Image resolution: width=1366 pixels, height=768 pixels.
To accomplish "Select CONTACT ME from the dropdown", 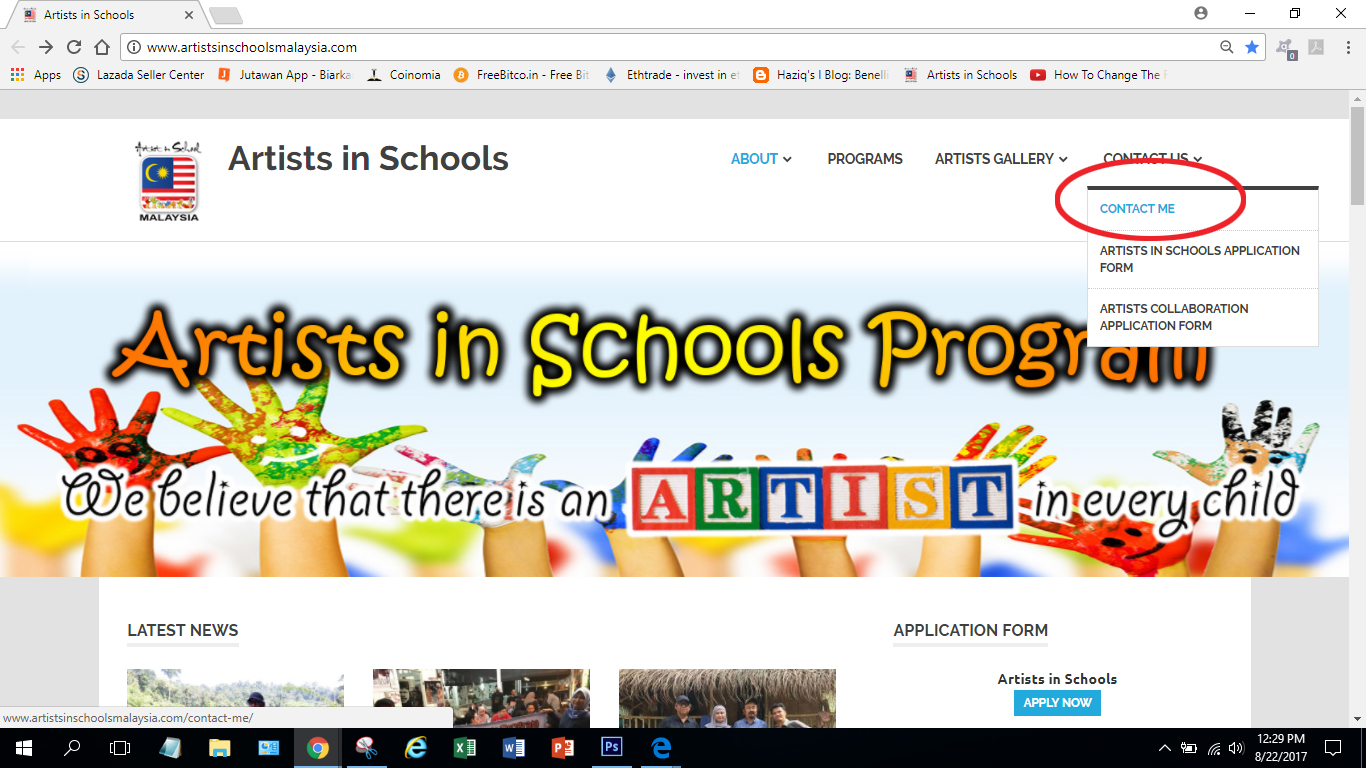I will pos(1137,209).
